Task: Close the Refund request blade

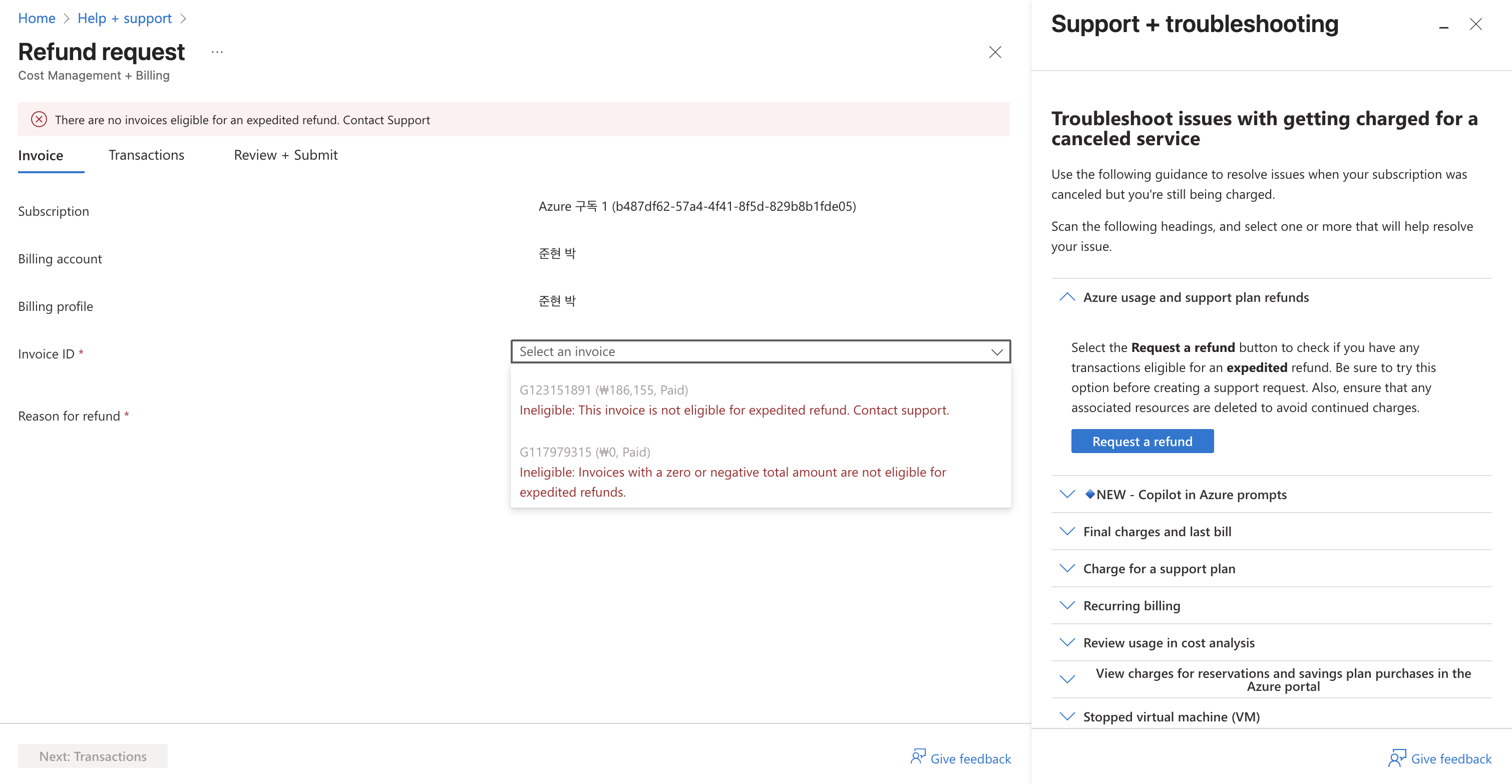Action: point(995,52)
